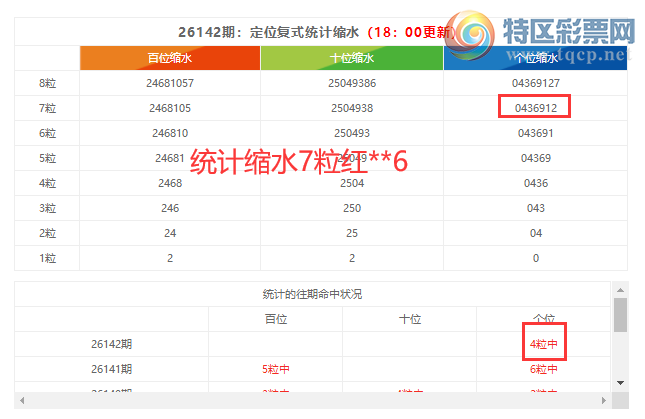Click value 2504 in the 4粒 row
Image resolution: width=645 pixels, height=419 pixels.
pyautogui.click(x=352, y=183)
